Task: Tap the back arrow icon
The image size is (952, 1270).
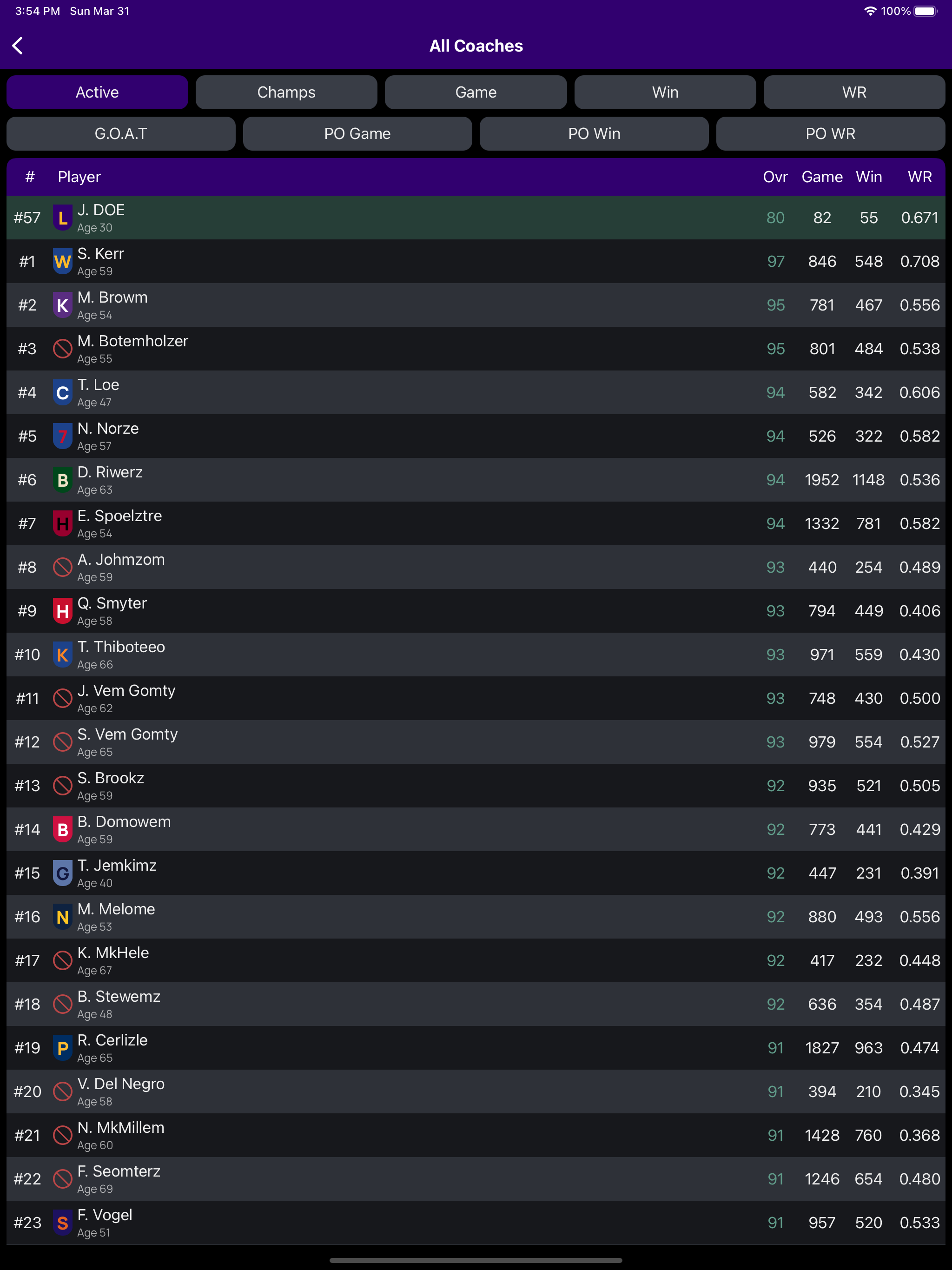Action: point(18,46)
